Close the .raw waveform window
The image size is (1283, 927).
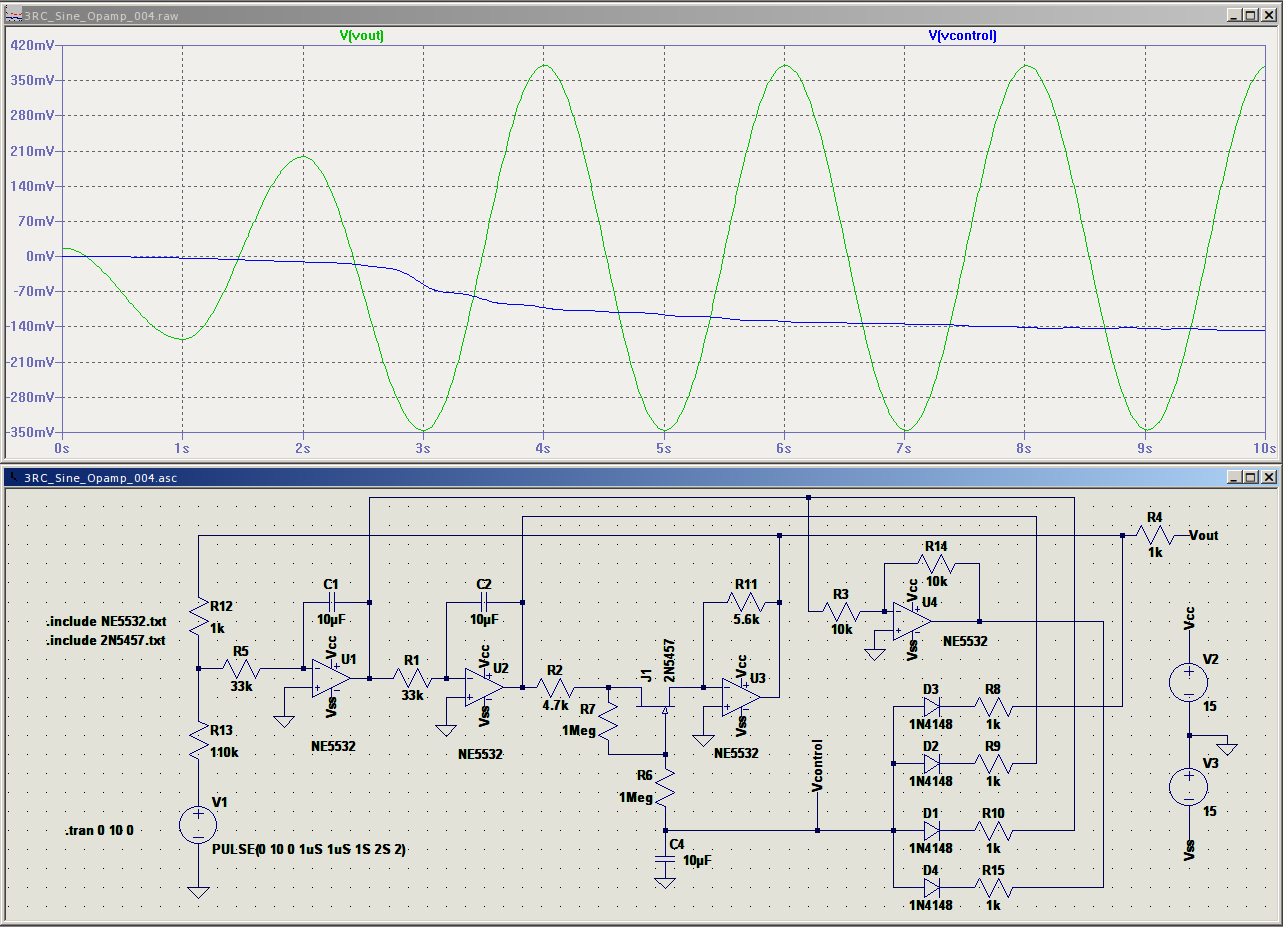pyautogui.click(x=1269, y=15)
